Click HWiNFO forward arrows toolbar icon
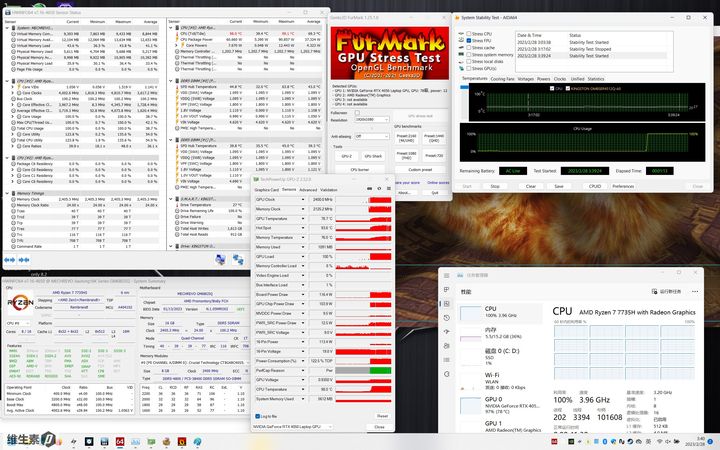 pyautogui.click(x=24, y=260)
